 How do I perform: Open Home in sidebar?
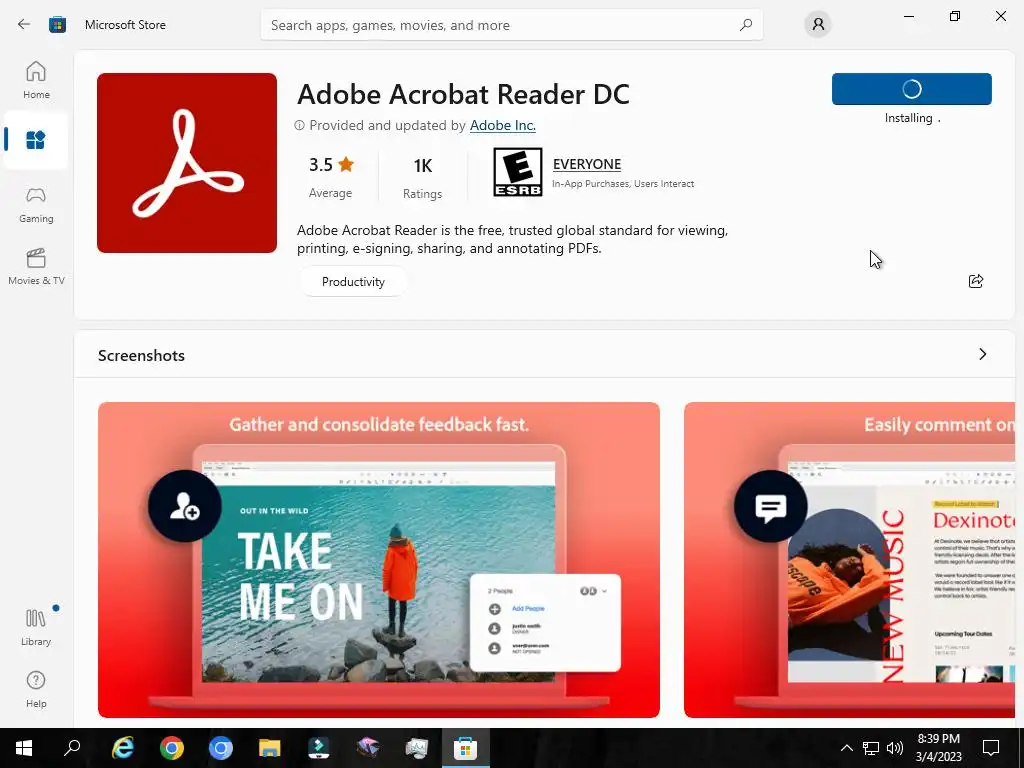coord(36,80)
